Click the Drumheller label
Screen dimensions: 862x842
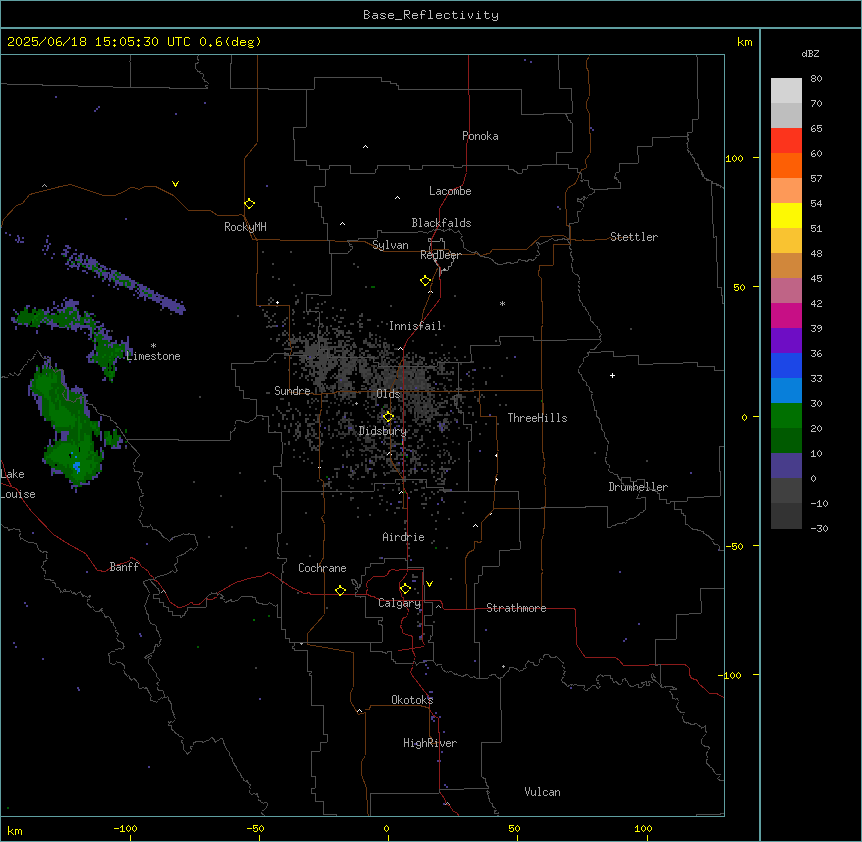(x=638, y=487)
